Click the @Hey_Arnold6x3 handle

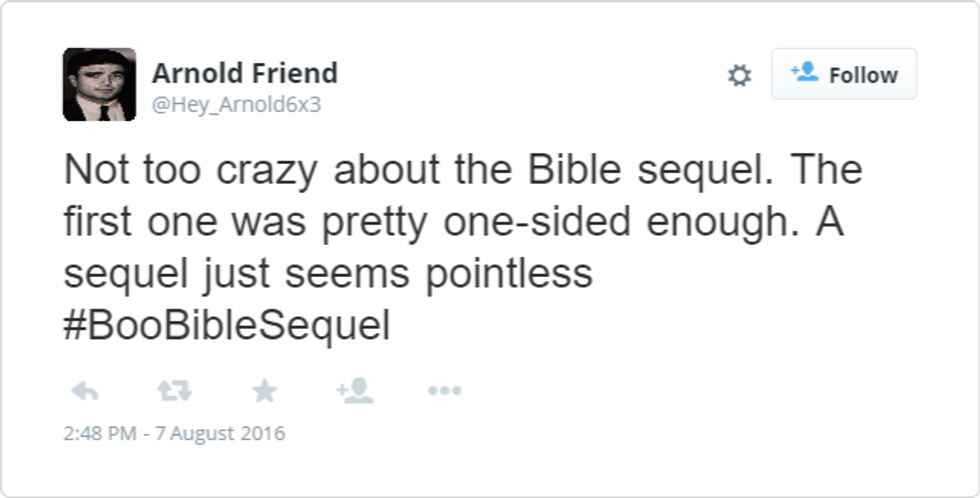[236, 105]
